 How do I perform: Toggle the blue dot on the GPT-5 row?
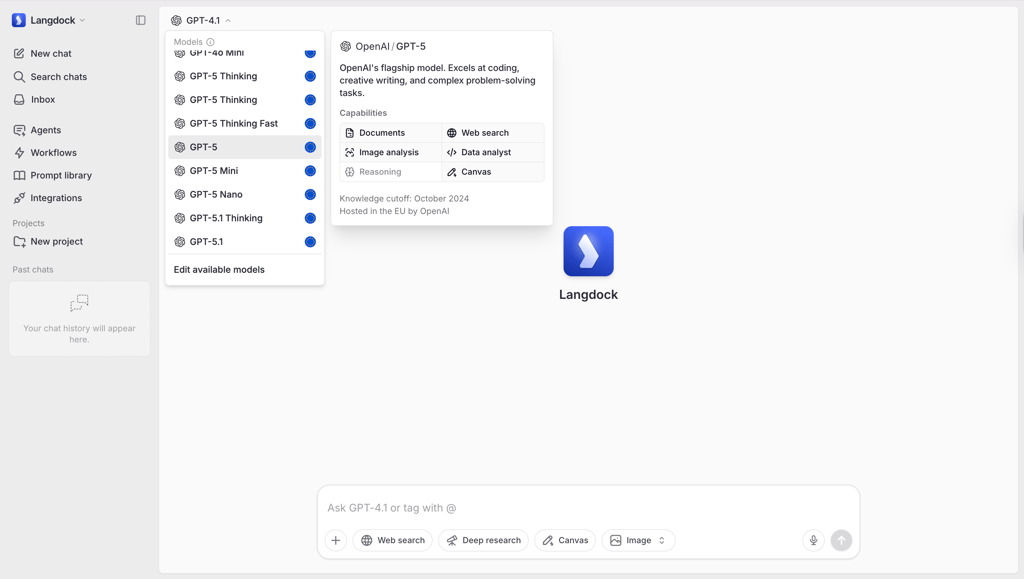coord(310,147)
